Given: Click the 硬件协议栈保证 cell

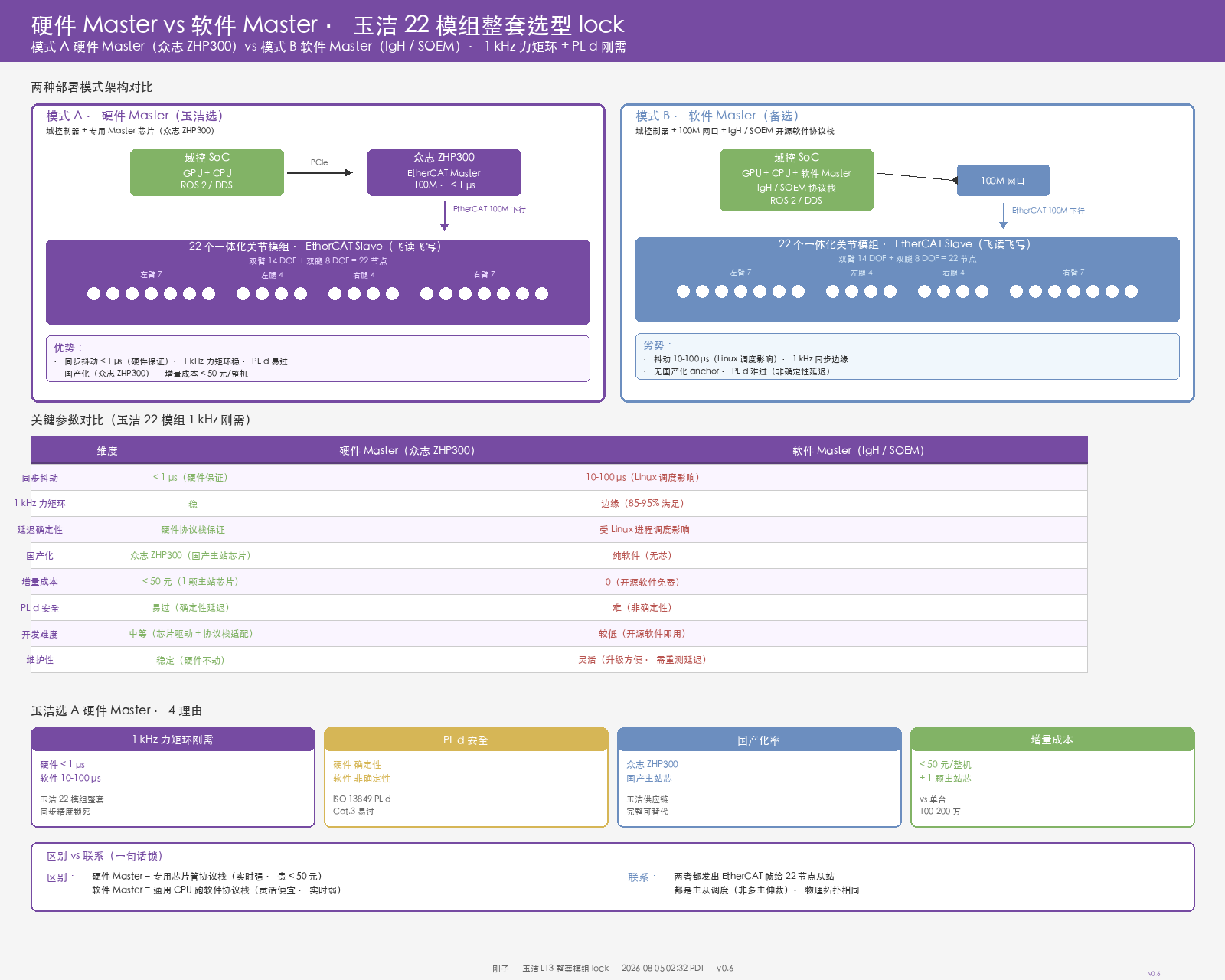Looking at the screenshot, I should [193, 530].
